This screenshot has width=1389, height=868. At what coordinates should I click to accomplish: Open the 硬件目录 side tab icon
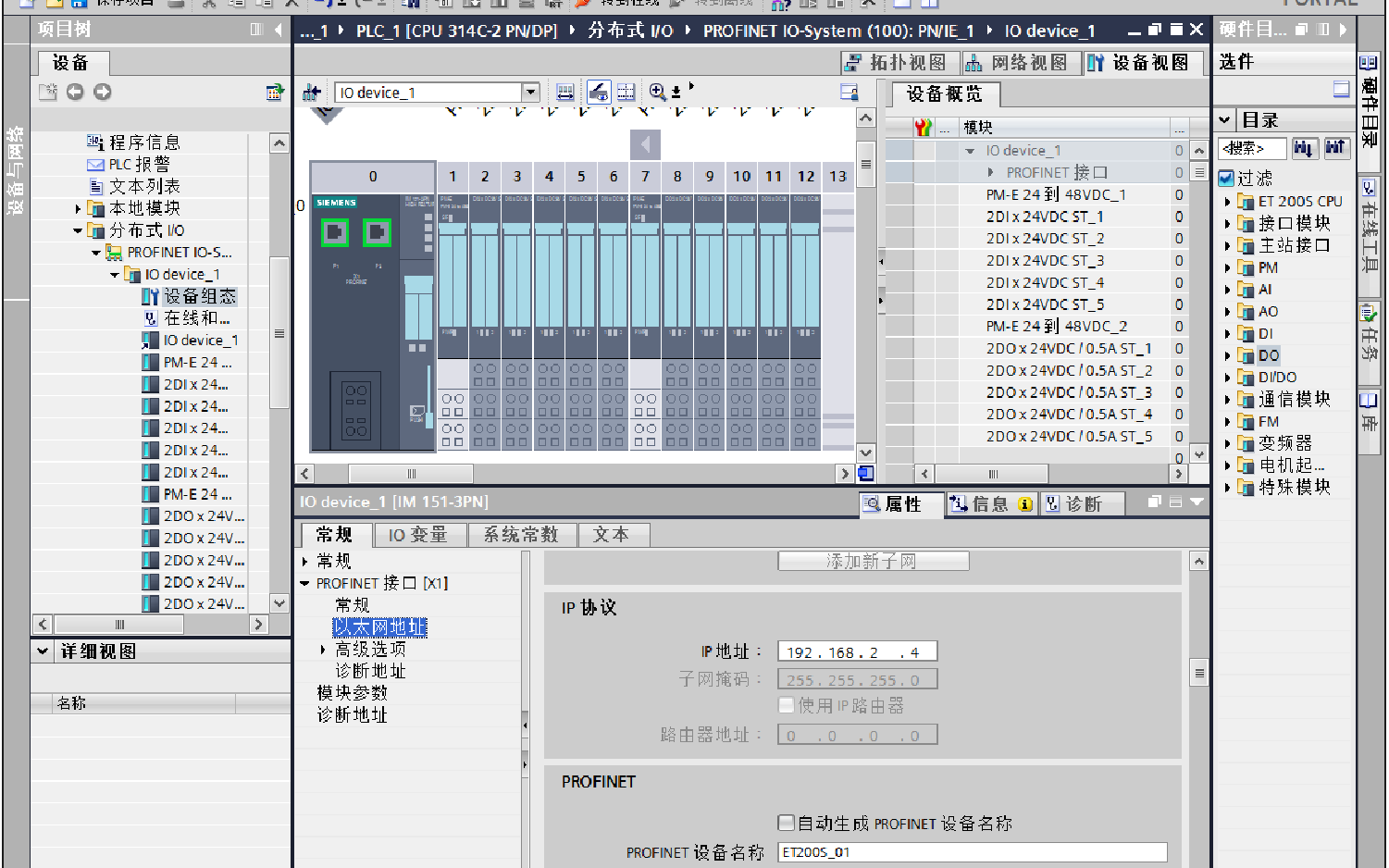pyautogui.click(x=1368, y=63)
